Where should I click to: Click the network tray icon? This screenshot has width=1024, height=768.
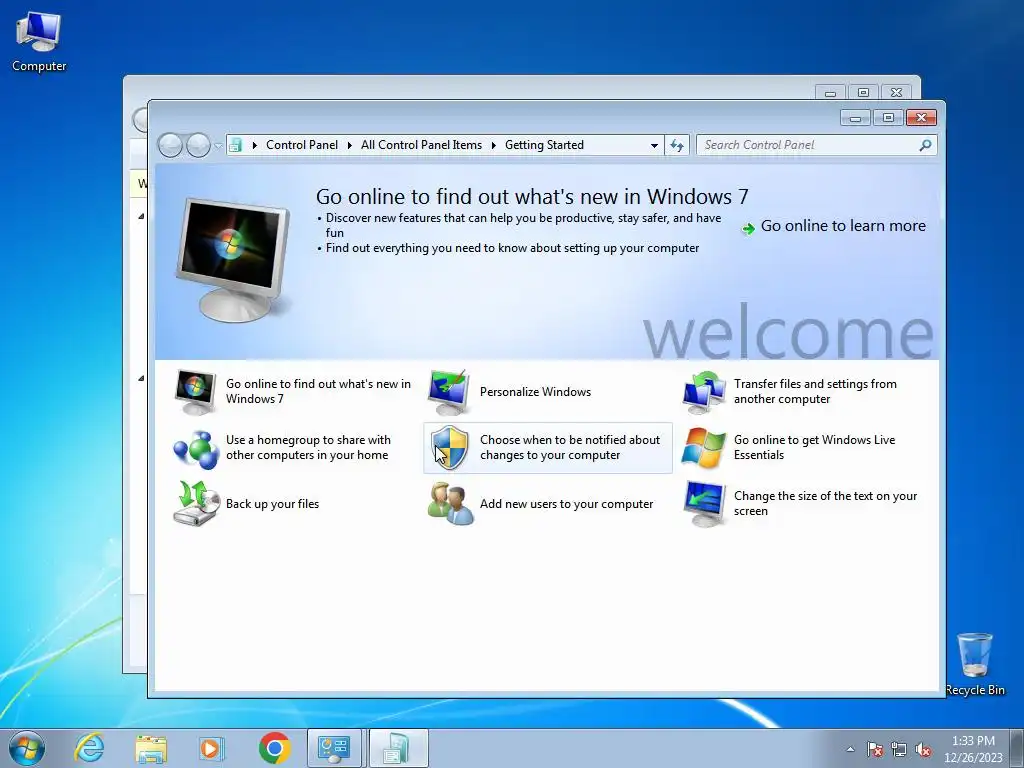tap(899, 749)
